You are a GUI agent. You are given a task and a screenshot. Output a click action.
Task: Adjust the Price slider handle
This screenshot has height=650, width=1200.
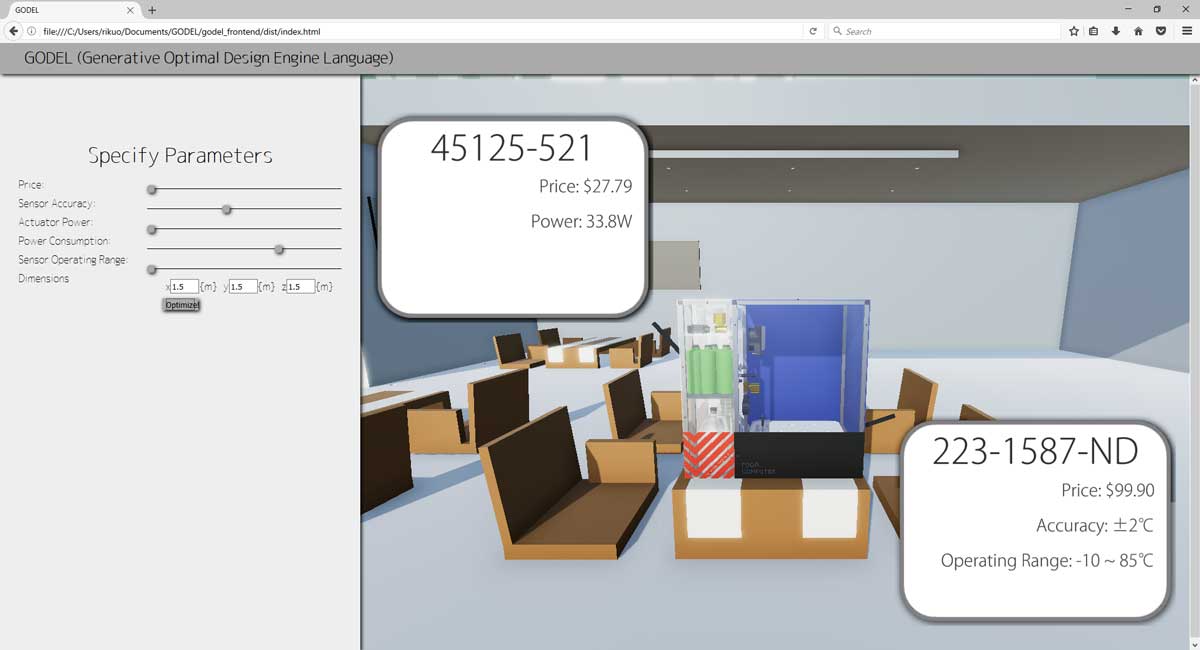[x=152, y=189]
